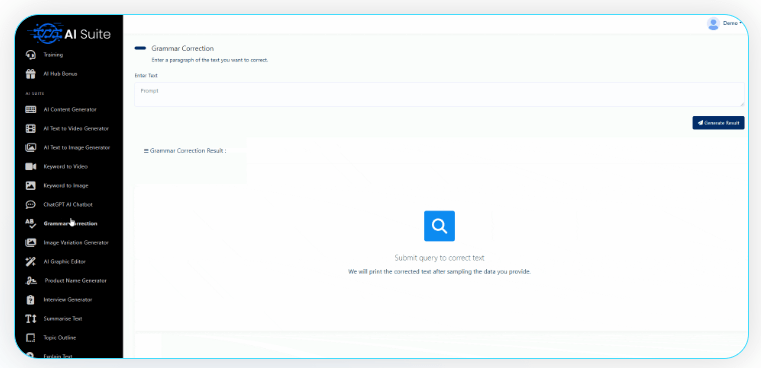Click the AI Content Generator keyboard icon
Image resolution: width=761 pixels, height=368 pixels.
pos(31,110)
